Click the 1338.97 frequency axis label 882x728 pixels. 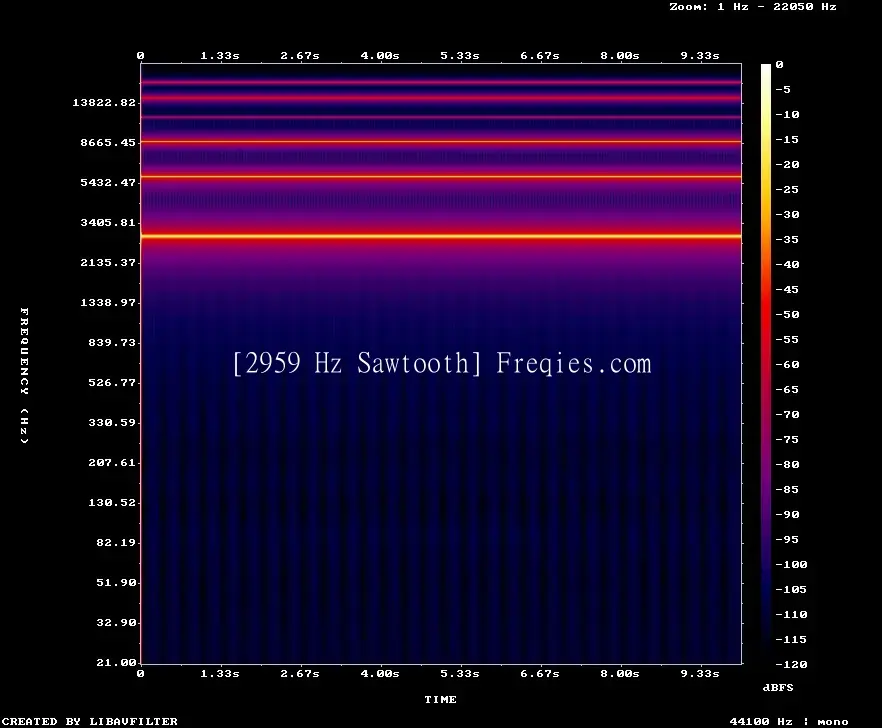click(x=108, y=302)
